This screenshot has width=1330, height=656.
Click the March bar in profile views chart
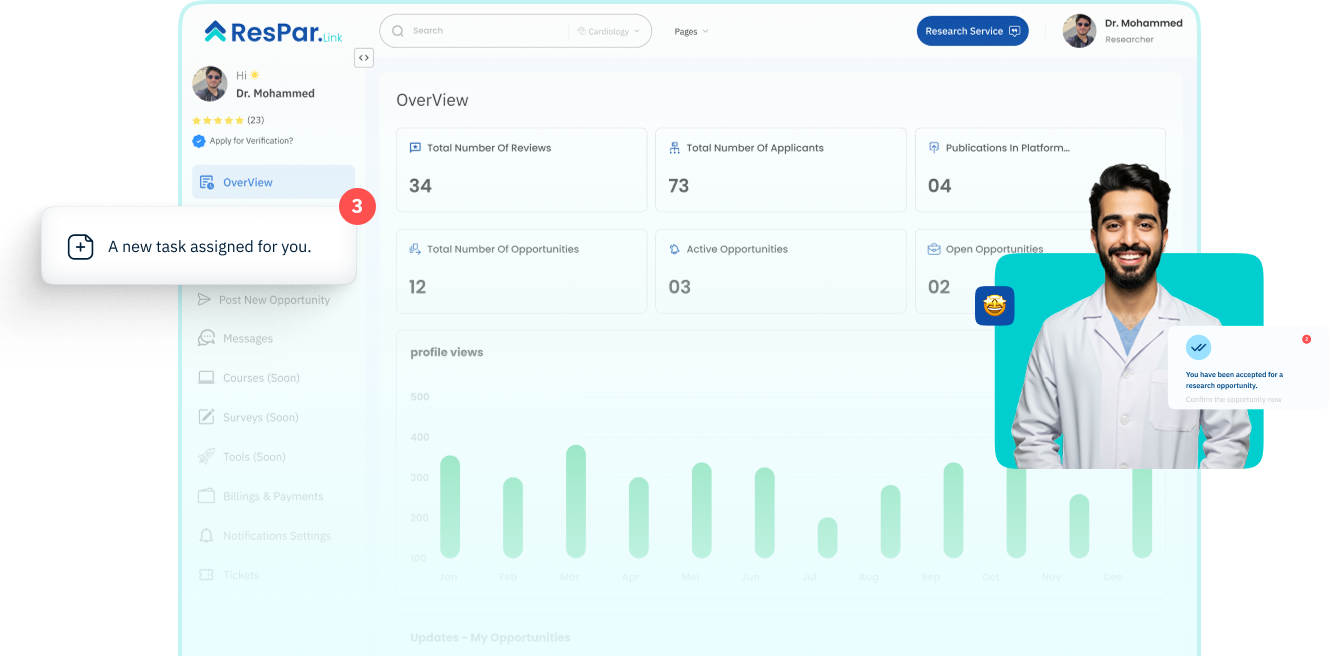coord(575,501)
